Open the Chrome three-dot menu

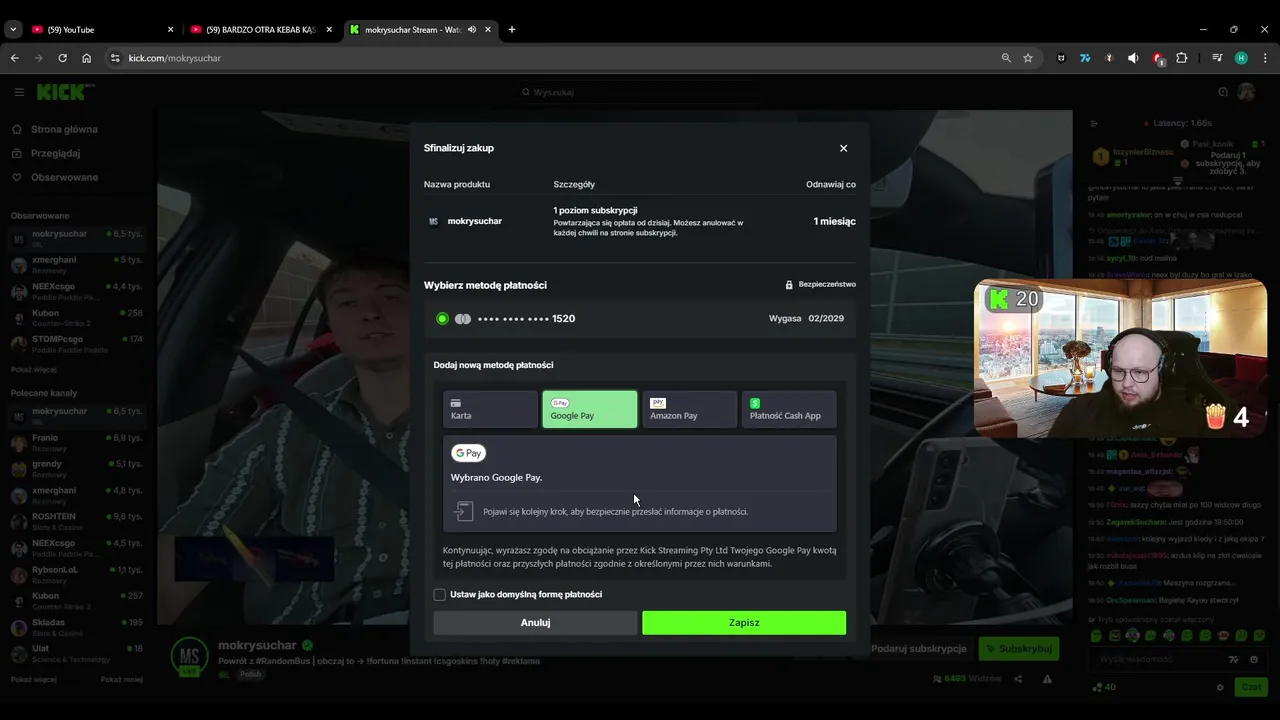pos(1265,58)
